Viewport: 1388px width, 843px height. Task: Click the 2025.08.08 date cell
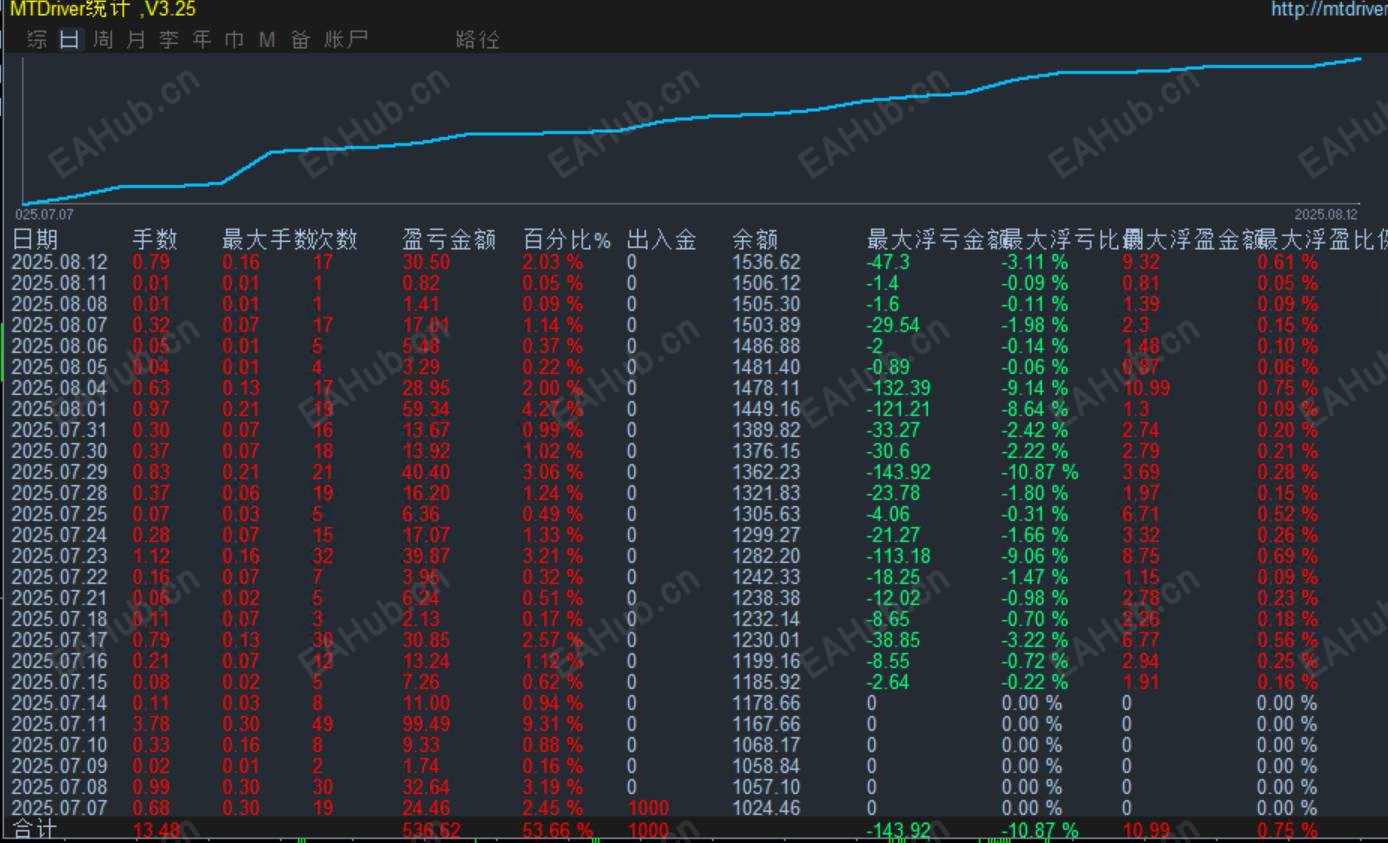coord(59,304)
